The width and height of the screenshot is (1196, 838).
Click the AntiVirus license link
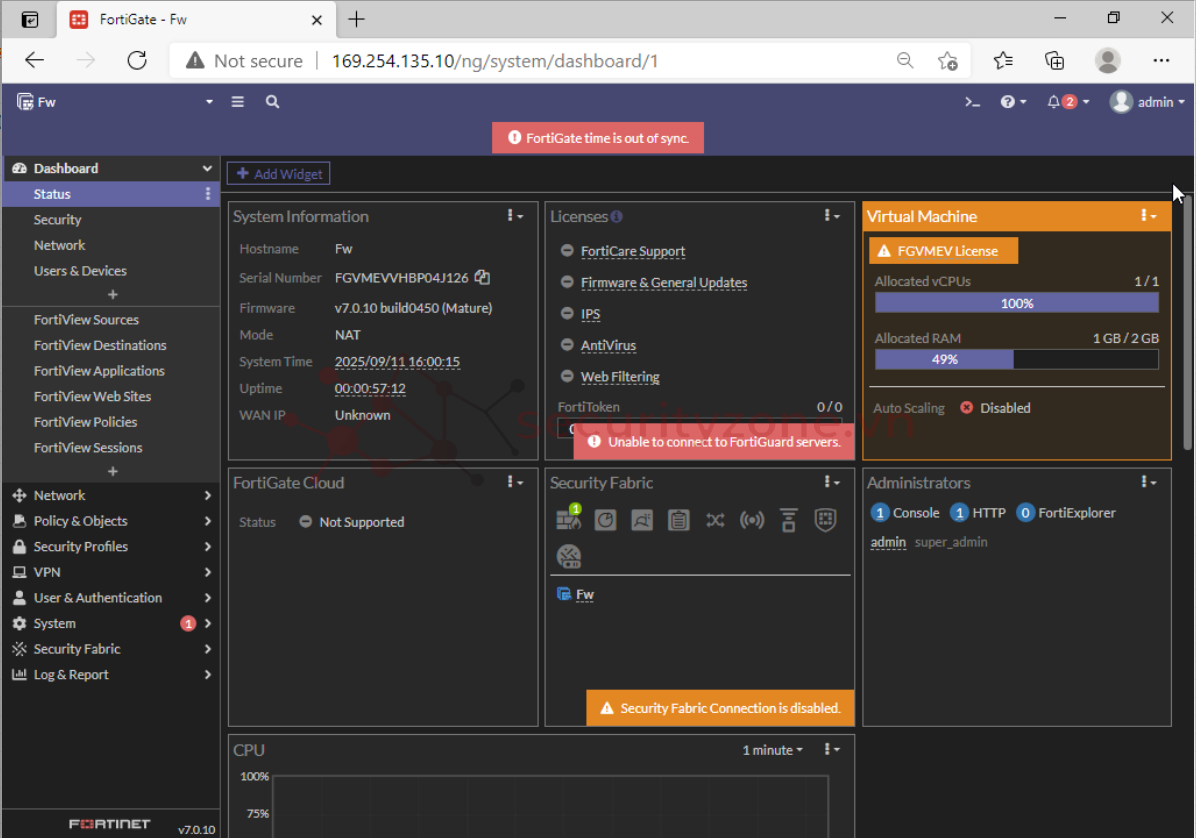click(x=608, y=345)
